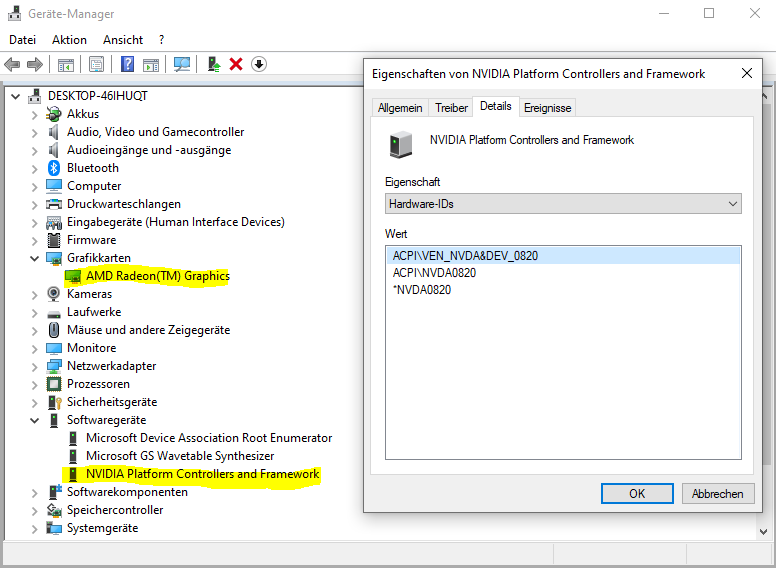Click device tree scrollbar down arrow
The height and width of the screenshot is (568, 776).
(x=763, y=532)
